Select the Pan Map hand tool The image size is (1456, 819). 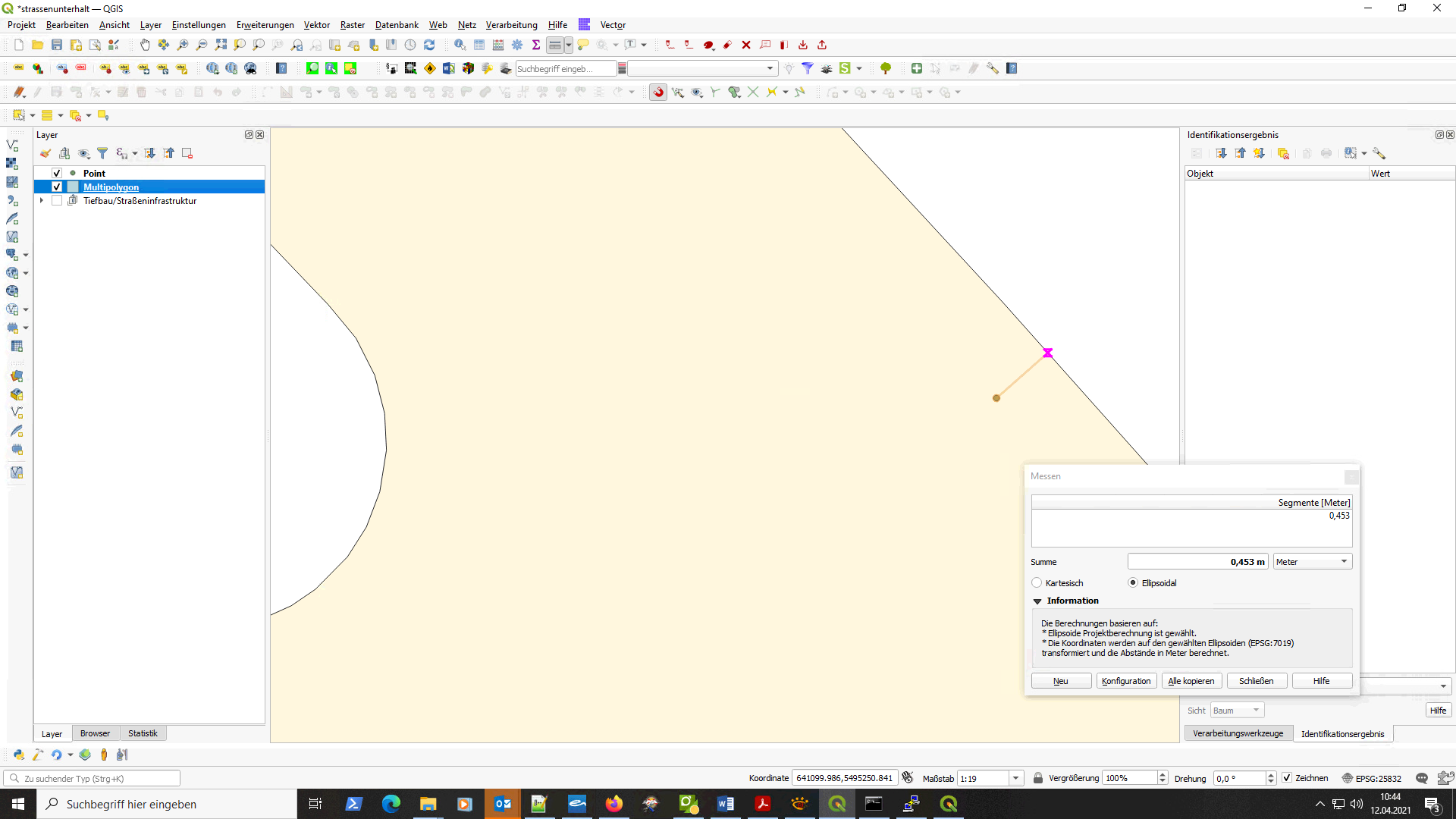coord(145,45)
